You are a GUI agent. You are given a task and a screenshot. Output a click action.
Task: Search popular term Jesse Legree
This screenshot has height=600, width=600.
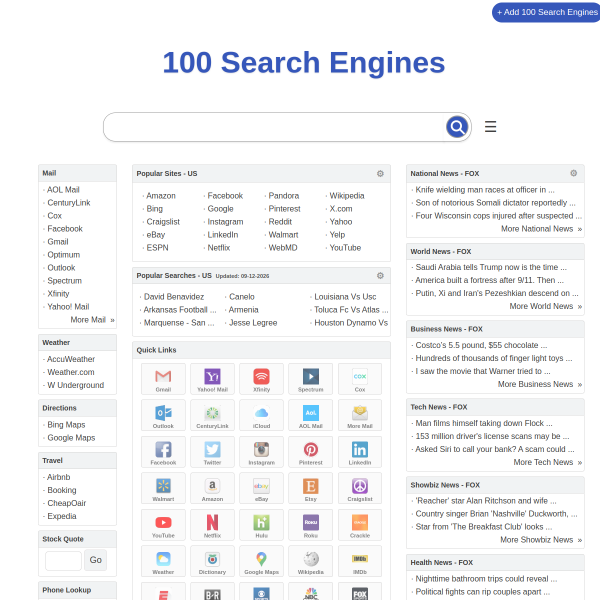click(253, 323)
